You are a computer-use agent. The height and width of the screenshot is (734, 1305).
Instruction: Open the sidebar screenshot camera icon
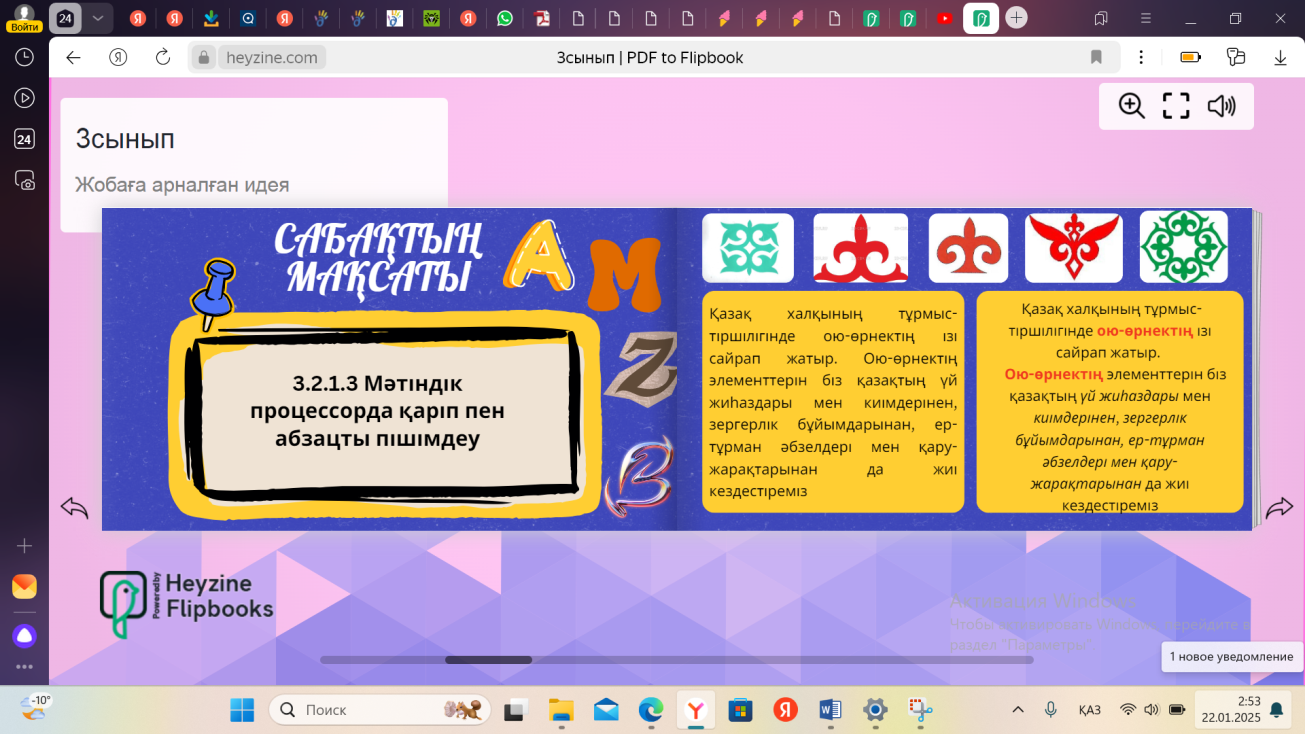pos(24,180)
